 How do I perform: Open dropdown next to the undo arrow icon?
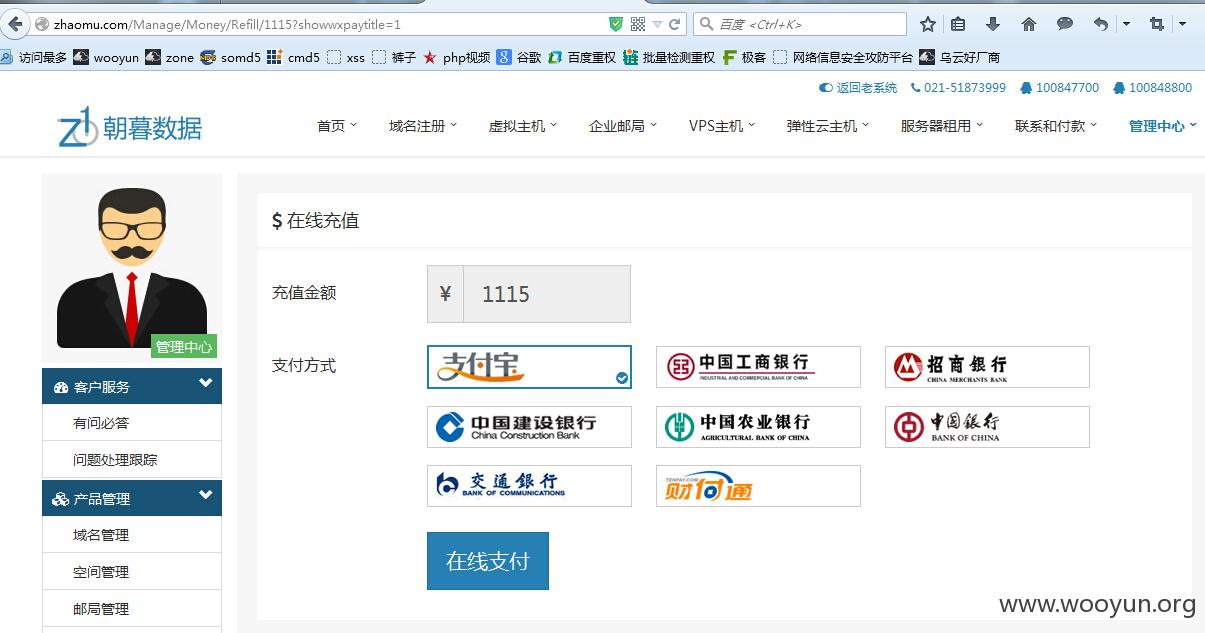tap(1126, 24)
